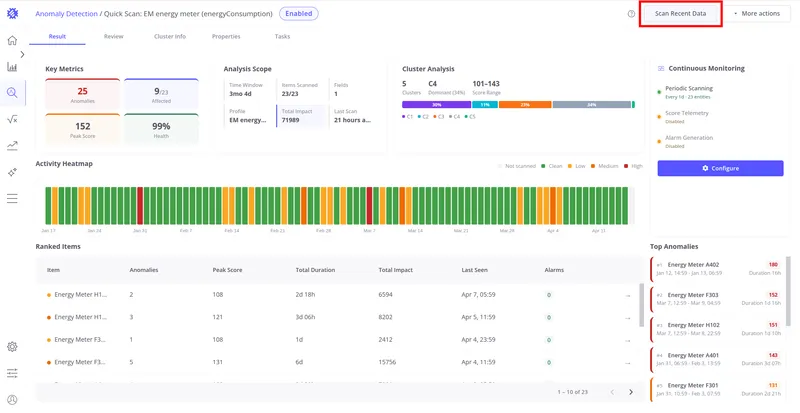Click the Configure button
The height and width of the screenshot is (413, 800).
point(720,168)
